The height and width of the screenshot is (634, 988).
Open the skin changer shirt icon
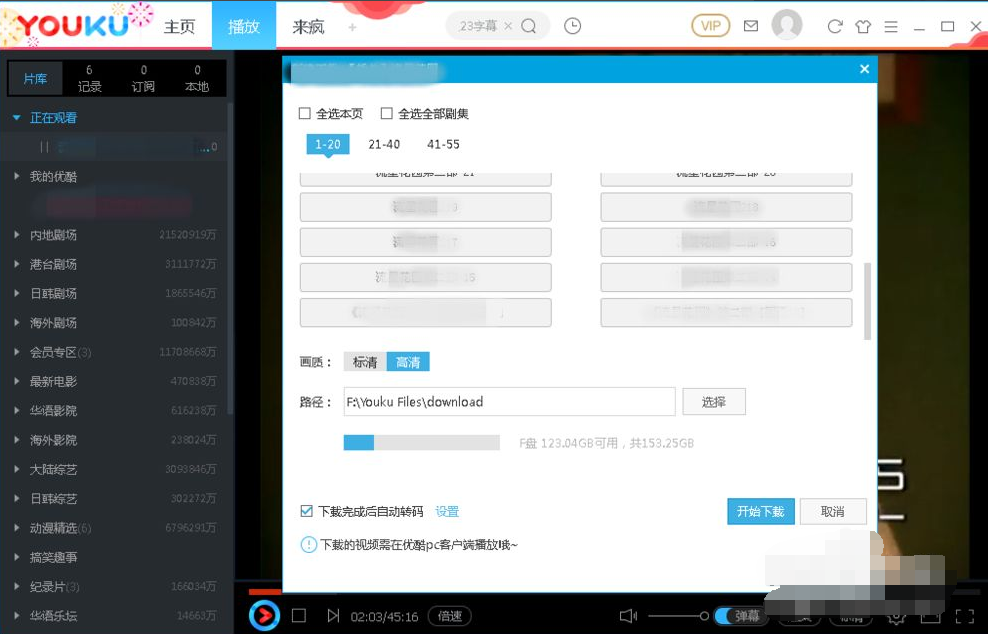[x=862, y=27]
